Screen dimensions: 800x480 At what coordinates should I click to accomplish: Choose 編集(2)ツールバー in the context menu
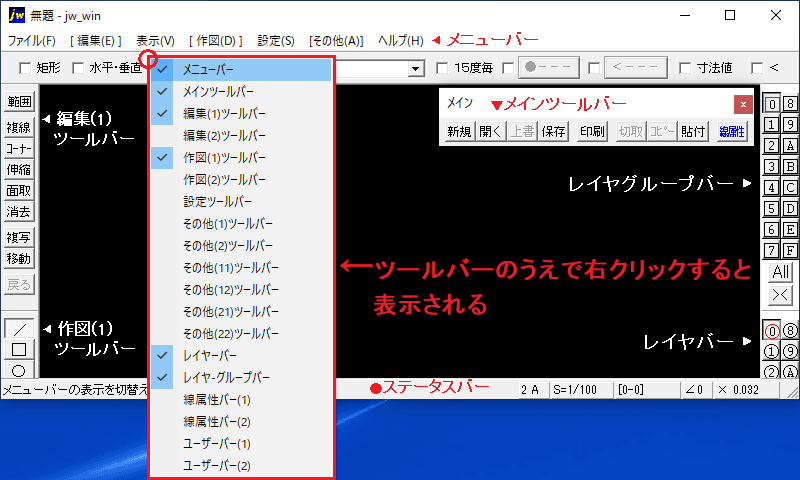(x=241, y=135)
